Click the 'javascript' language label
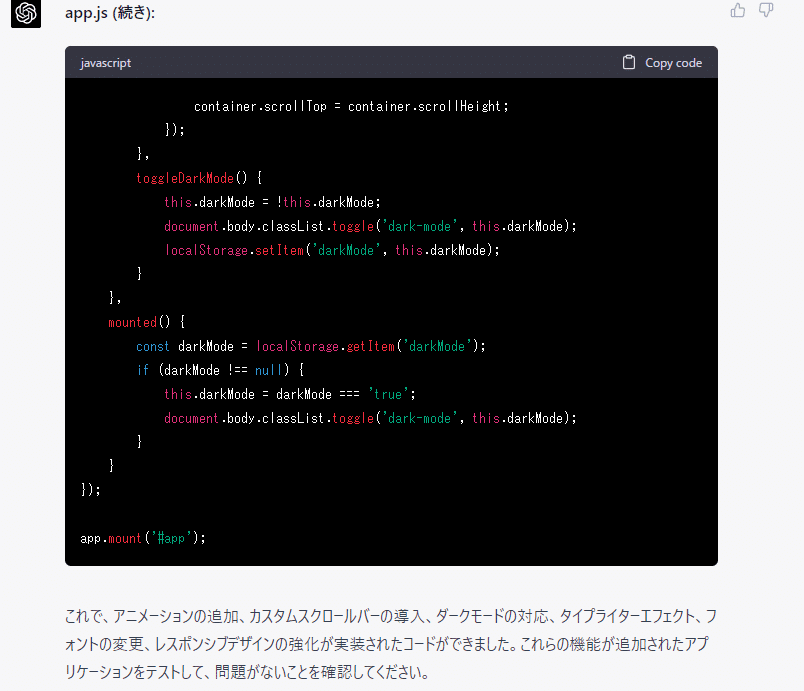This screenshot has width=804, height=691. pos(106,63)
